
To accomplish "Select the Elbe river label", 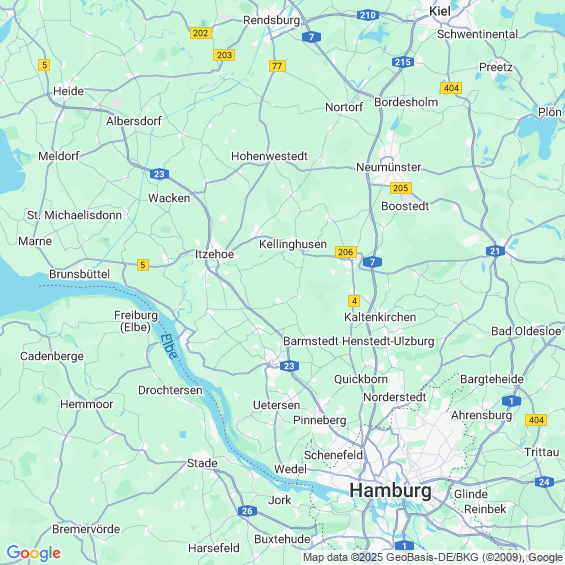I will [x=169, y=346].
